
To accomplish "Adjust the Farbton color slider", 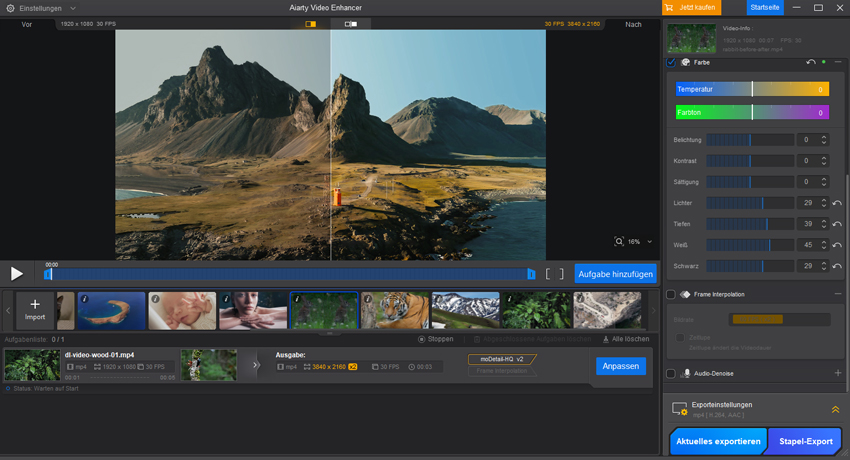I will pos(752,113).
